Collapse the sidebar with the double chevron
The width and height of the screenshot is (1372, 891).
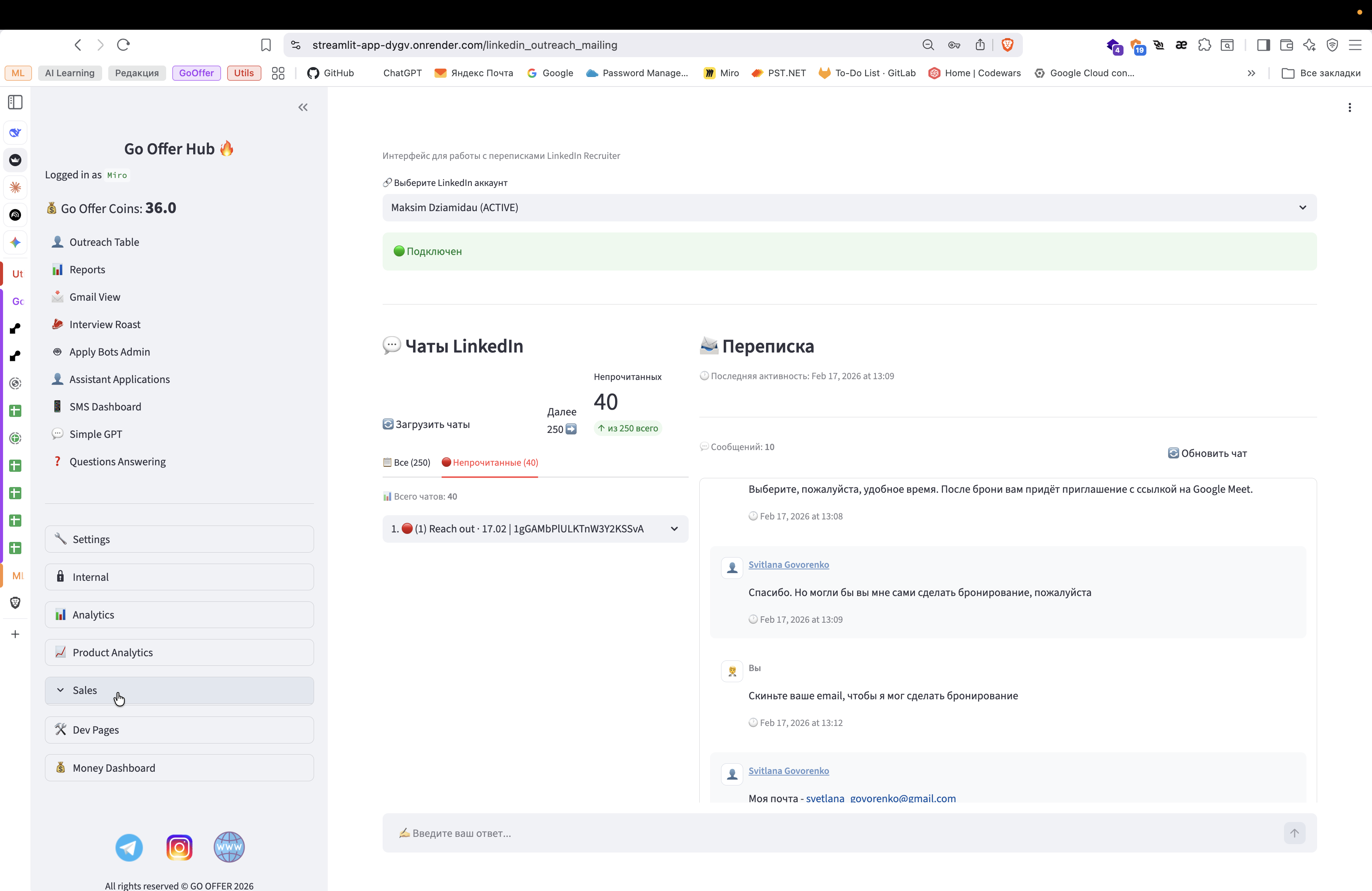pyautogui.click(x=303, y=107)
